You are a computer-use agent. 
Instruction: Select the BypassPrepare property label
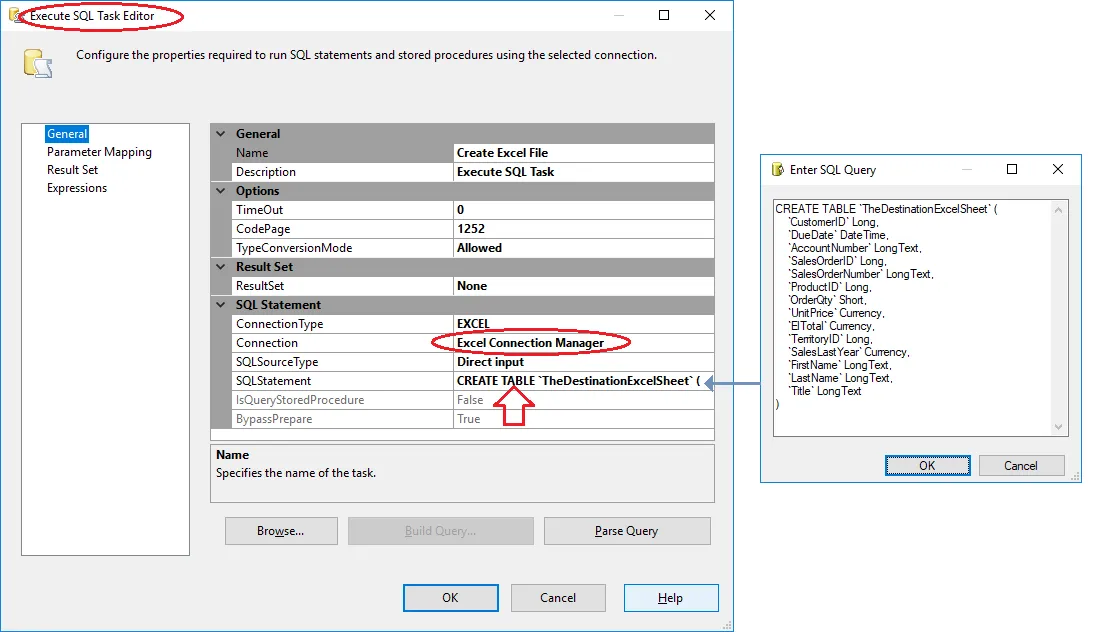pos(274,419)
